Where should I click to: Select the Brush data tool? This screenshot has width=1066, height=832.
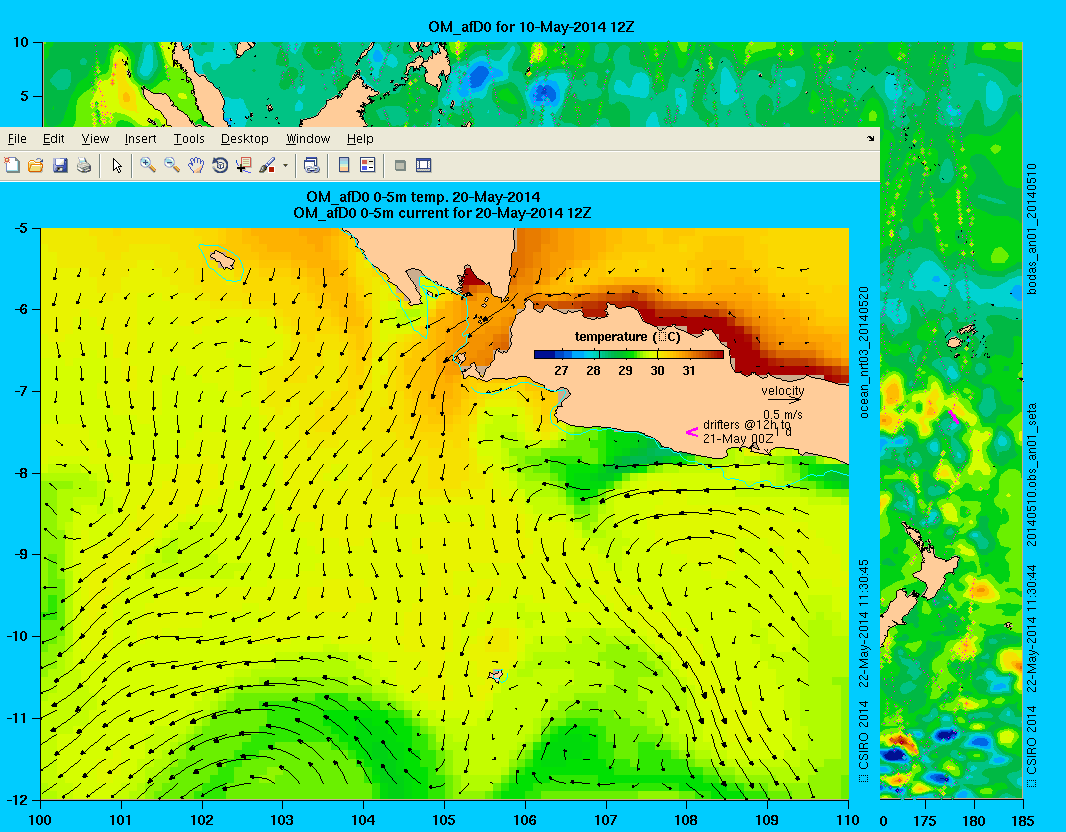click(x=267, y=165)
